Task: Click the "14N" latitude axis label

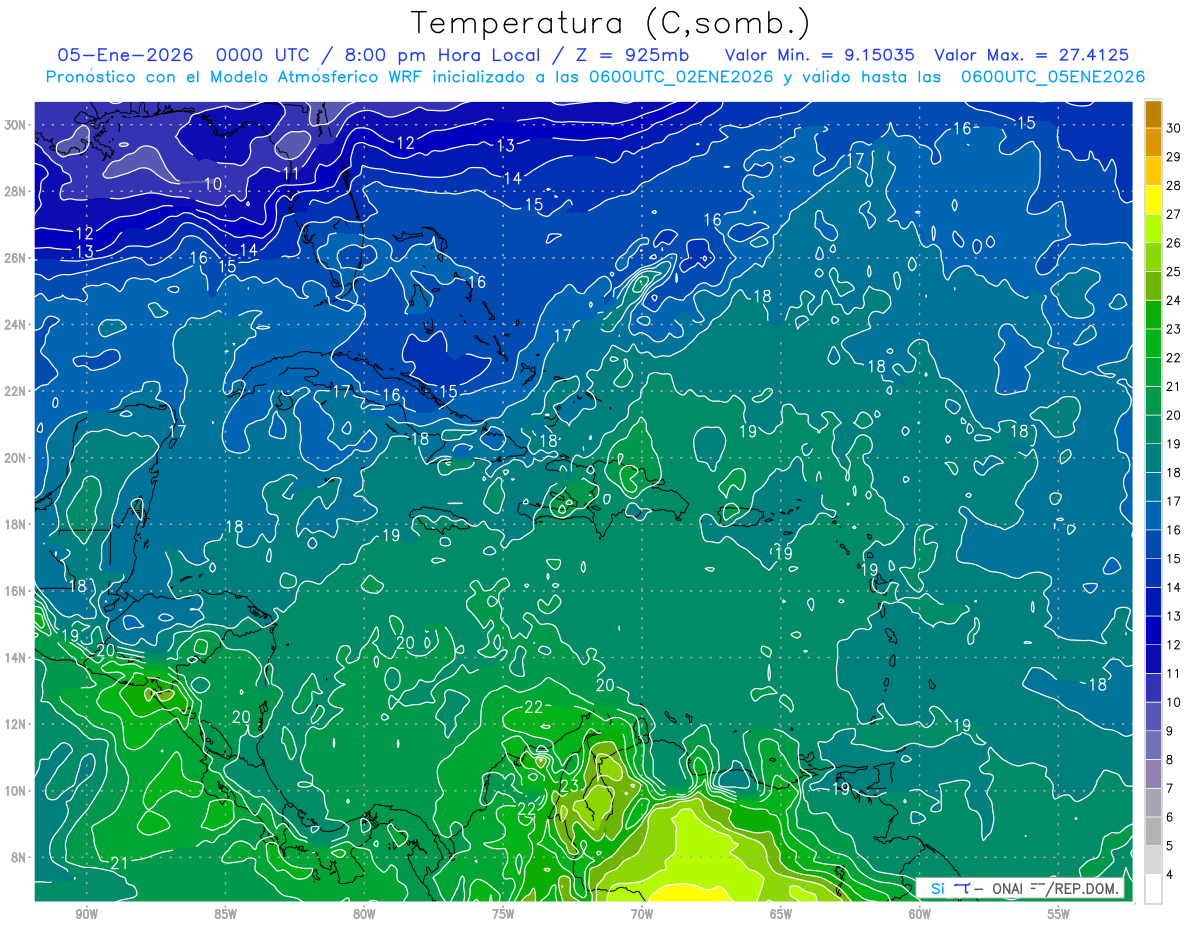Action: 17,658
